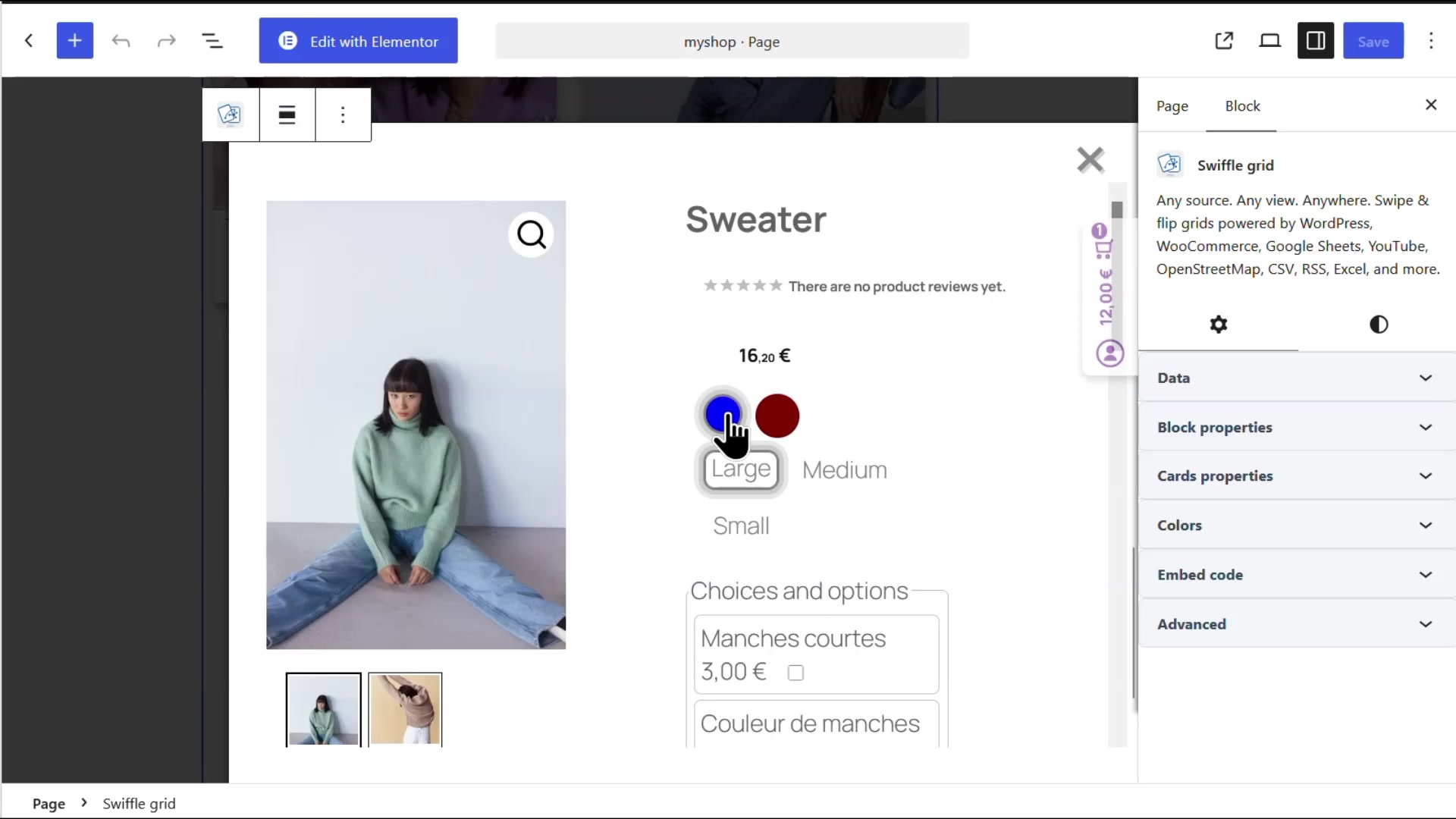Choose the Large size option
The width and height of the screenshot is (1456, 819).
(741, 469)
